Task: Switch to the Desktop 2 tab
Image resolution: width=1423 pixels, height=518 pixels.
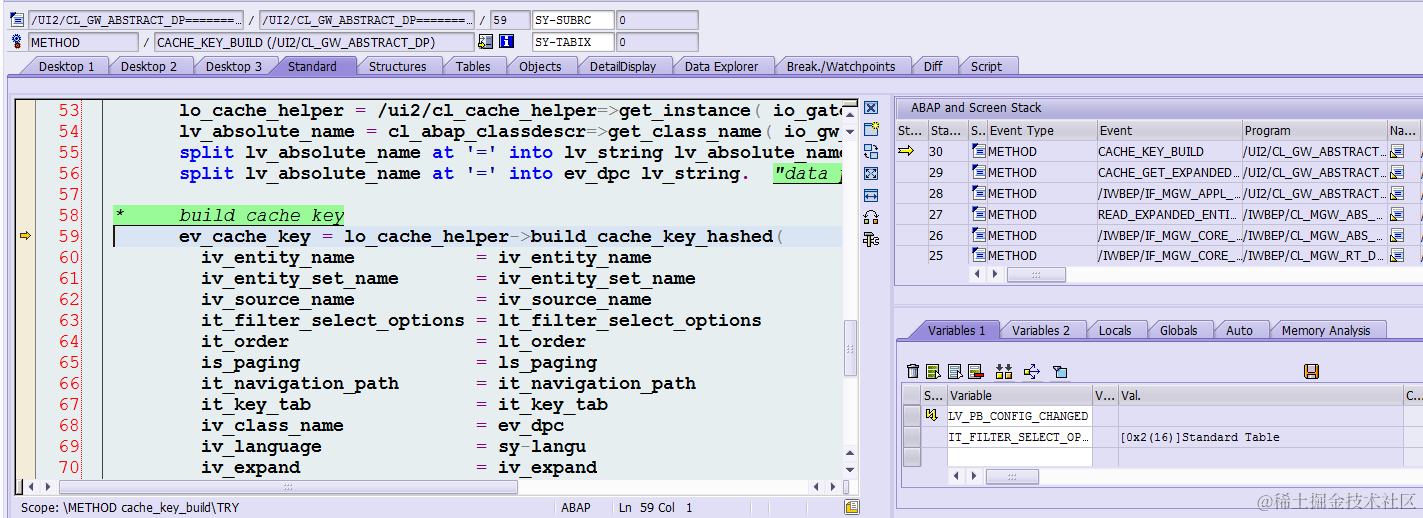Action: (149, 66)
